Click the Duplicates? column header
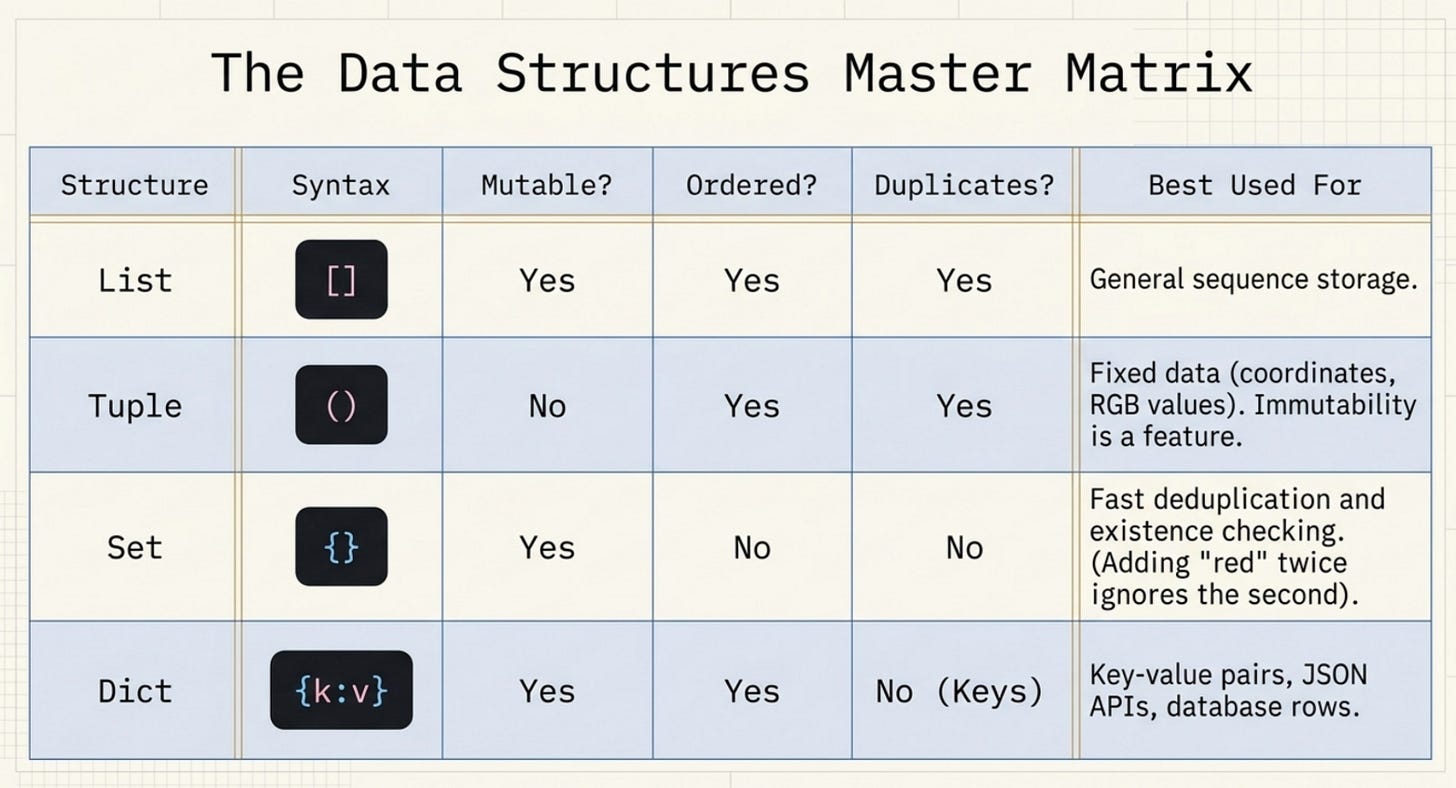The height and width of the screenshot is (788, 1456). click(x=964, y=185)
